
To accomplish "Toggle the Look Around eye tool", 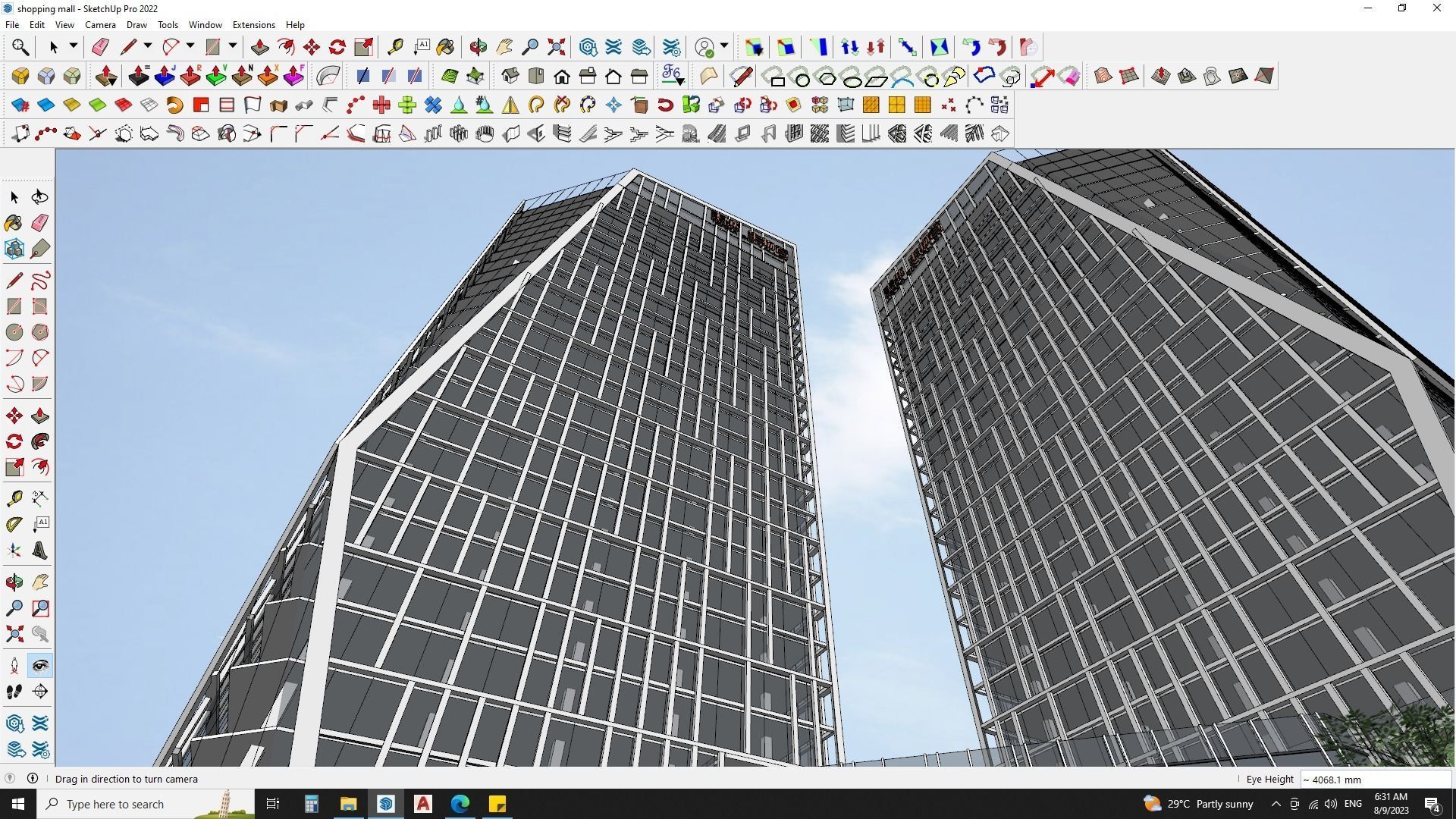I will (40, 666).
